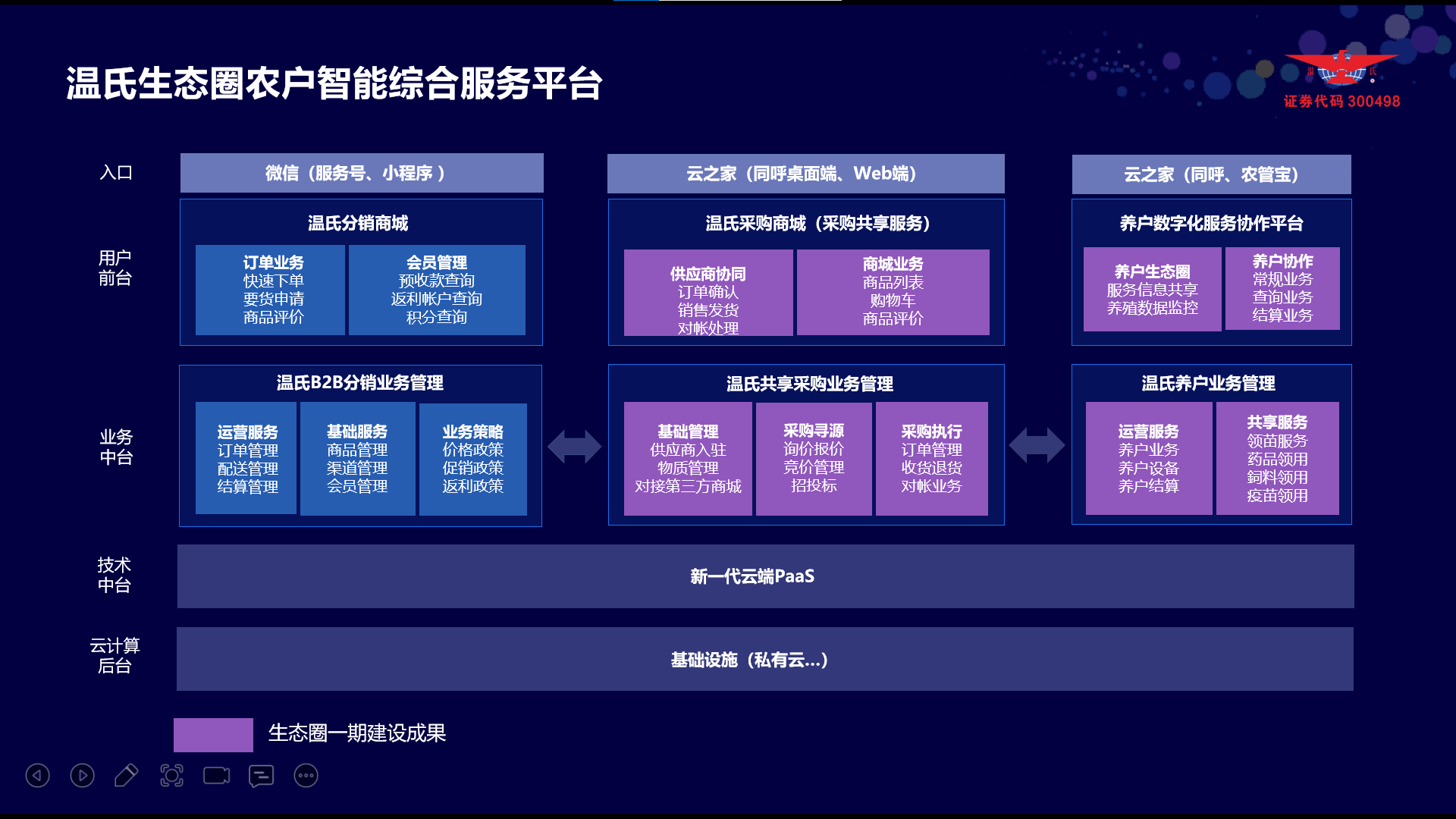This screenshot has height=819, width=1456.
Task: Open the zoom focus tool
Action: (171, 775)
